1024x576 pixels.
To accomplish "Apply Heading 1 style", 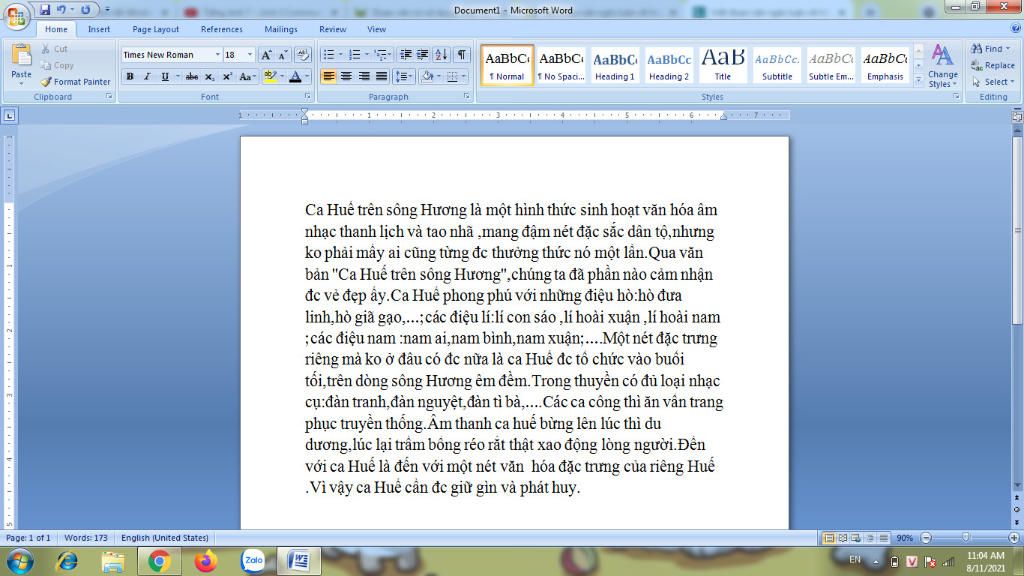I will pos(615,65).
